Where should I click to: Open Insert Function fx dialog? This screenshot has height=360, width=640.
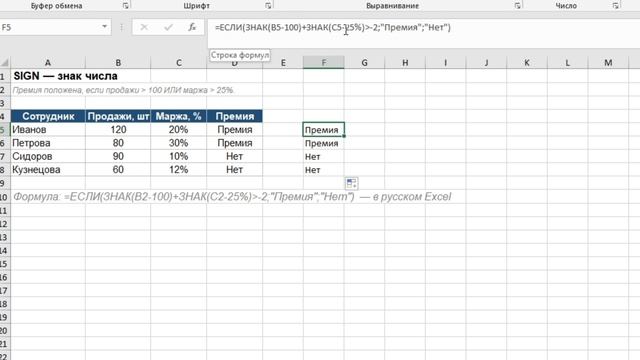[192, 27]
